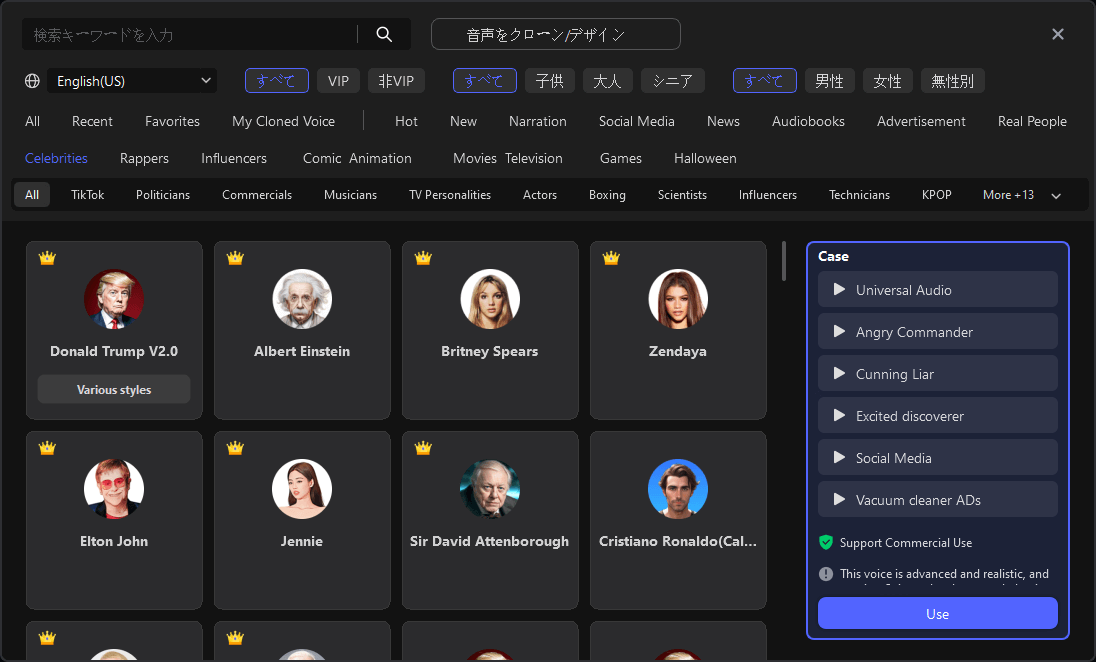
Task: Select the Scientists subcategory
Action: tap(682, 195)
